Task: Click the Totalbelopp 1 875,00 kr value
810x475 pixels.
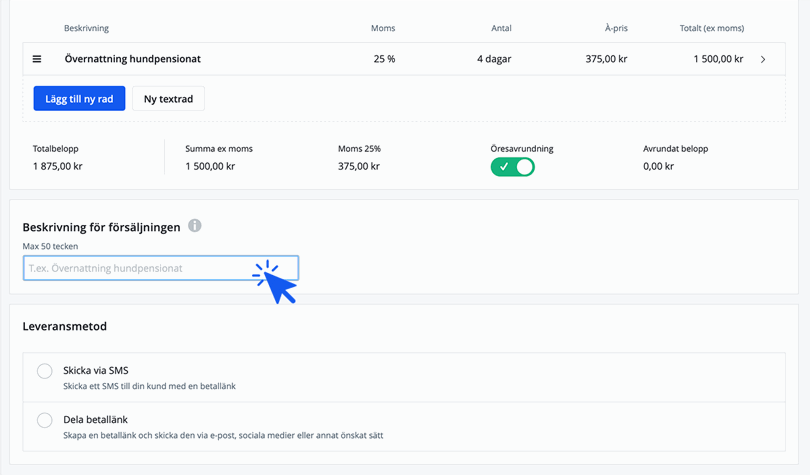Action: click(x=57, y=166)
